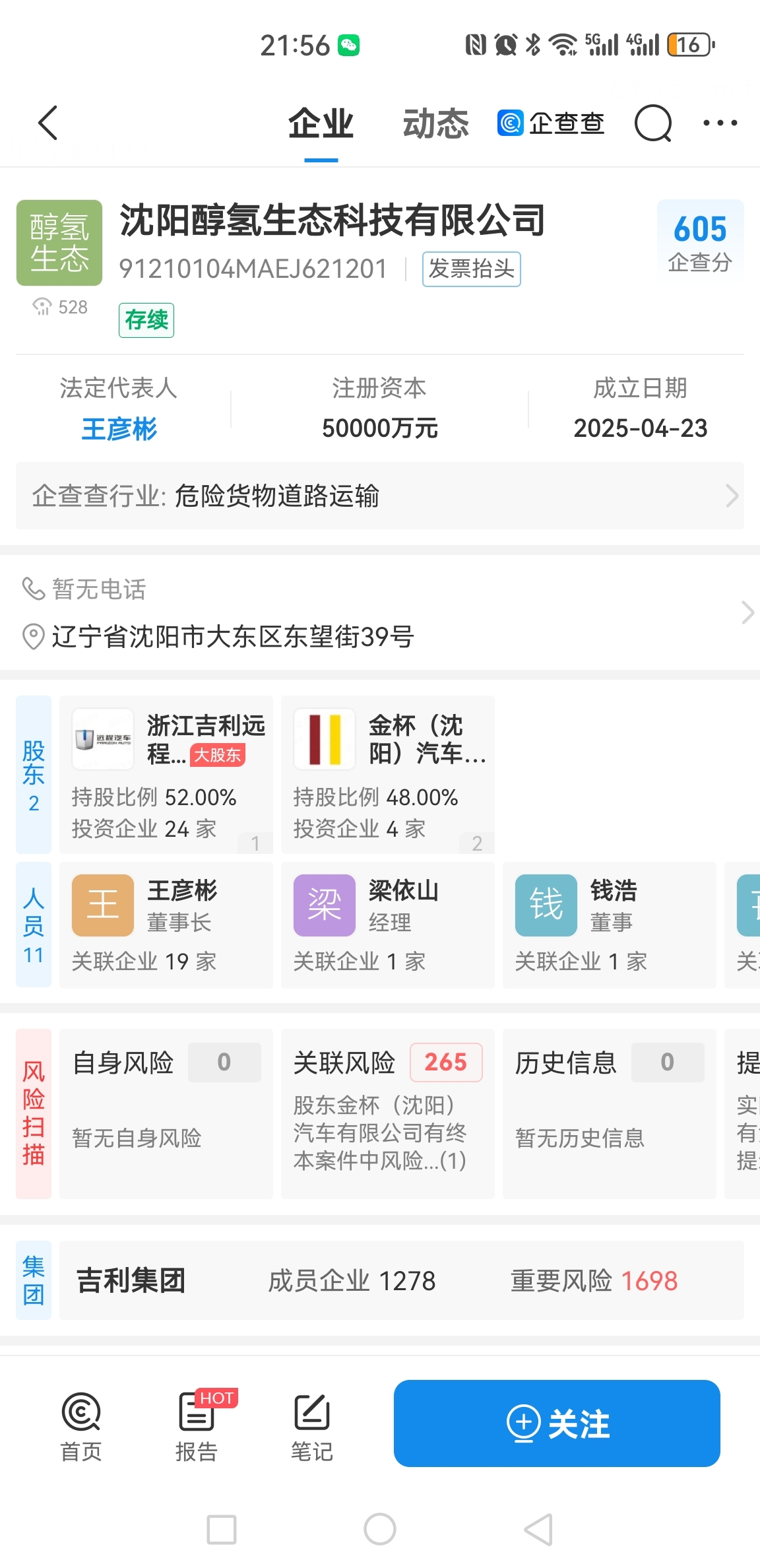Screen dimensions: 760x1568
Task: Open 首页 home icon
Action: pos(81,1427)
